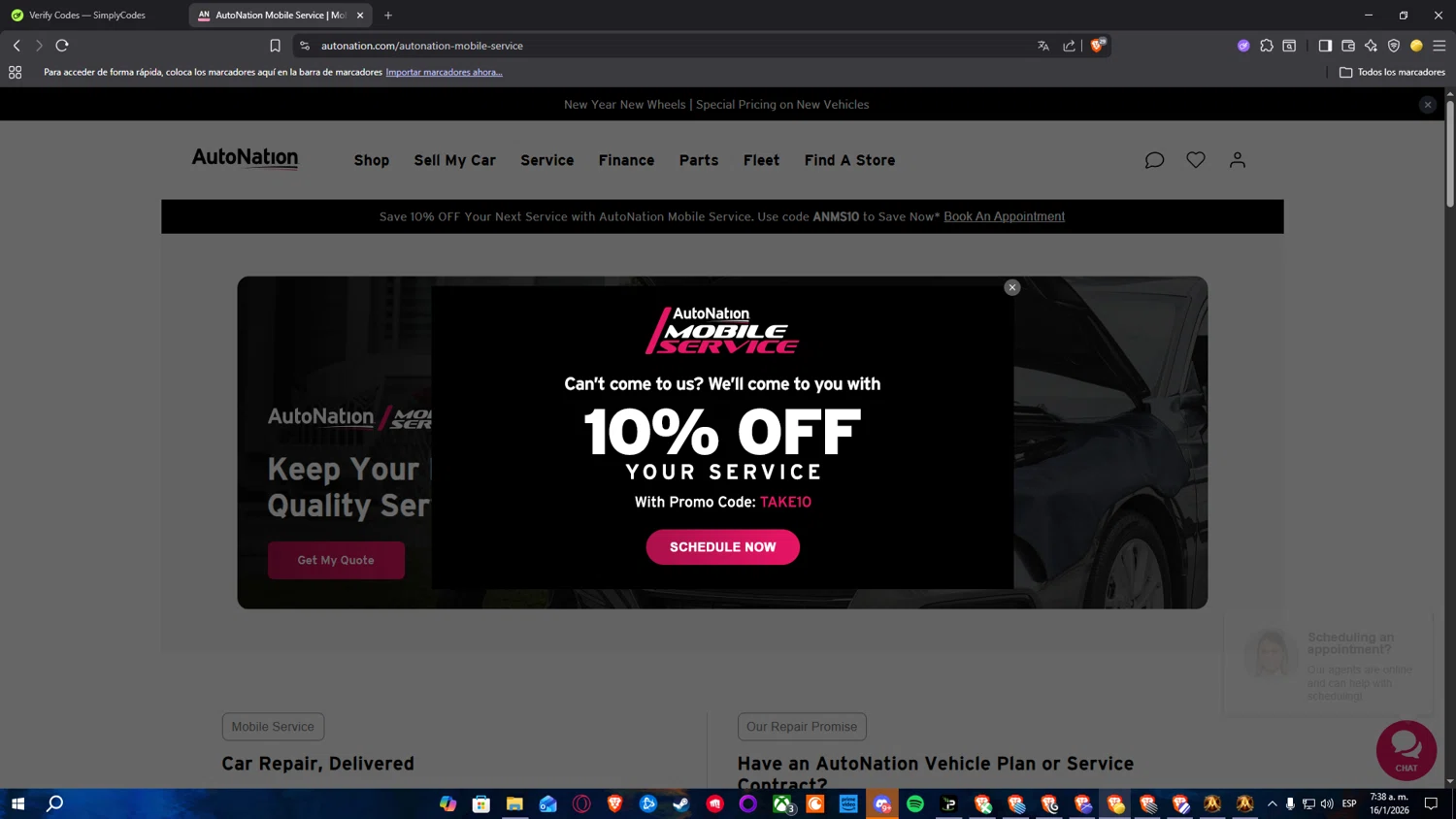
Task: Open the notification center icon
Action: tap(1431, 803)
